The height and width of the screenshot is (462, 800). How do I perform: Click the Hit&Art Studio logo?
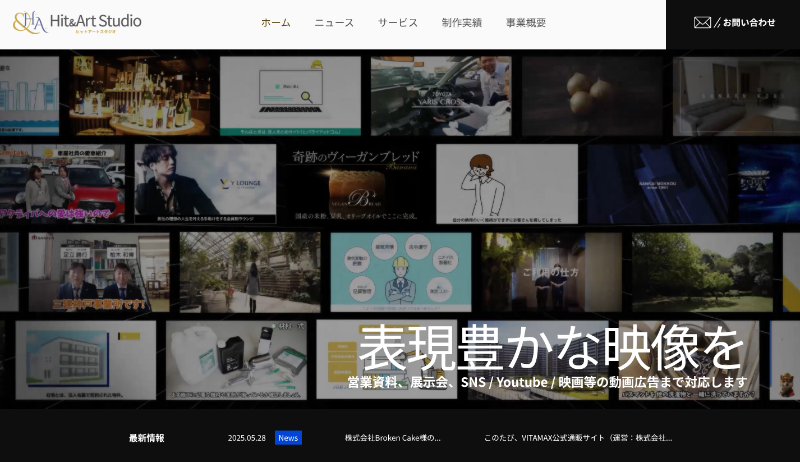point(77,22)
